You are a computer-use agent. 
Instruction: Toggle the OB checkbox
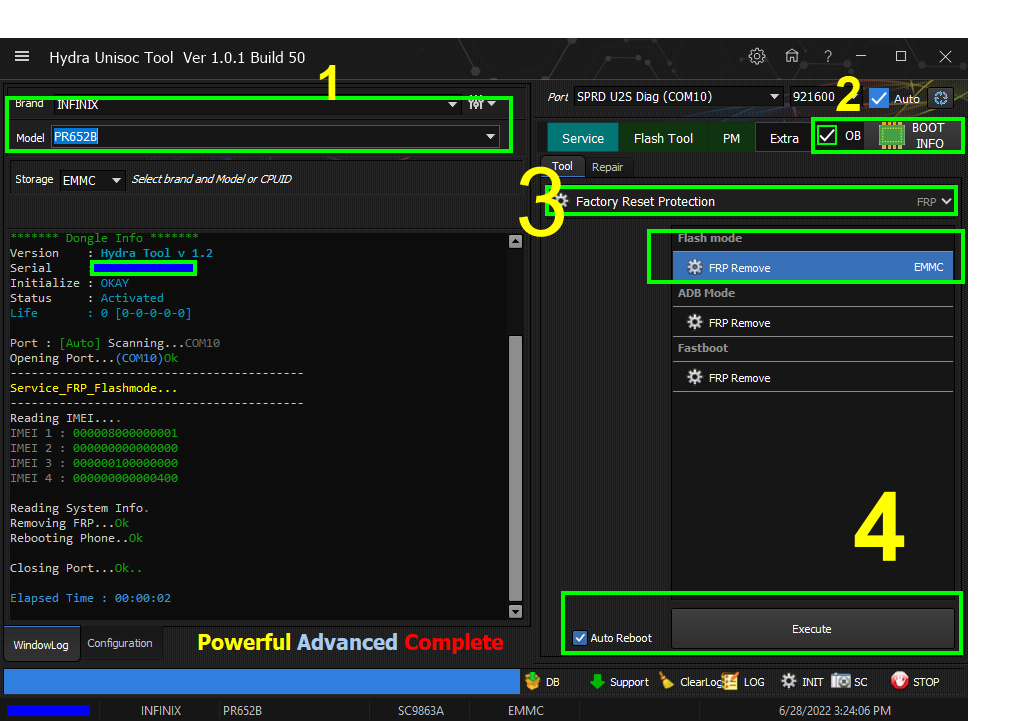(x=827, y=135)
